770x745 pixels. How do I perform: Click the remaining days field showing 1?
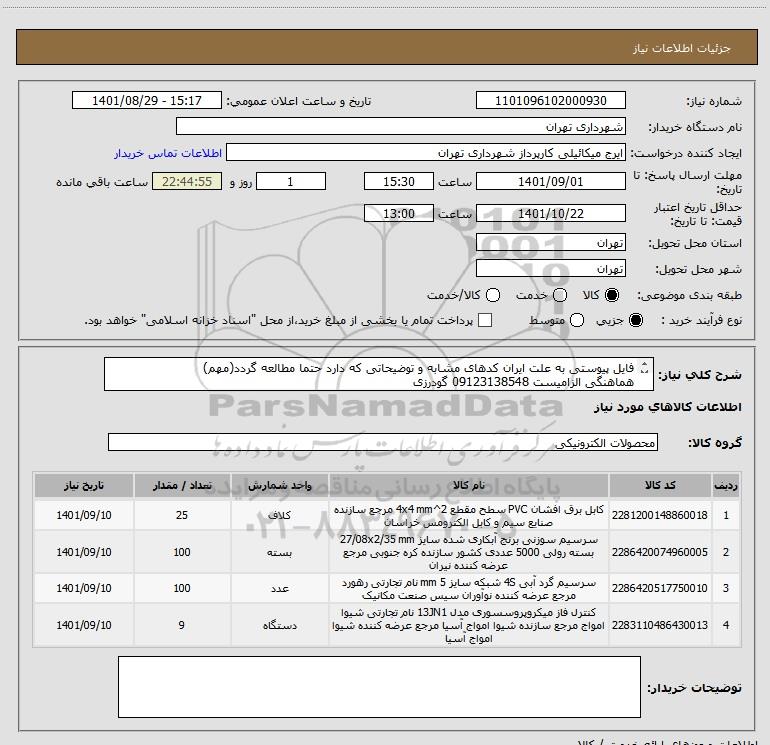[291, 181]
